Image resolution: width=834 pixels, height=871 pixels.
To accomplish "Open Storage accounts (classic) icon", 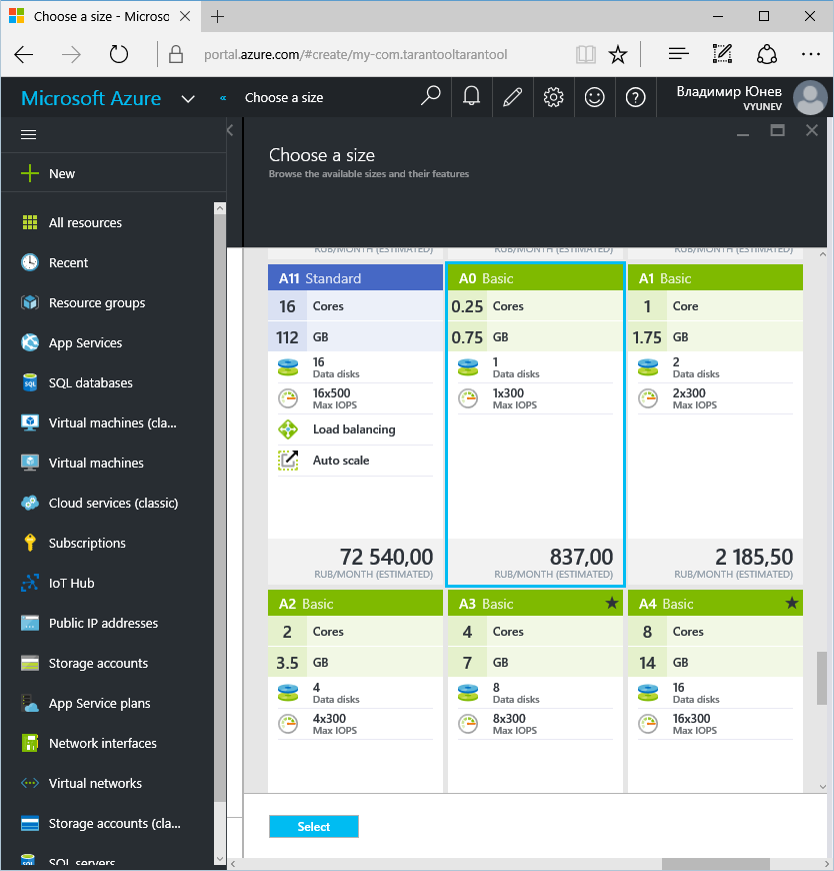I will click(29, 823).
